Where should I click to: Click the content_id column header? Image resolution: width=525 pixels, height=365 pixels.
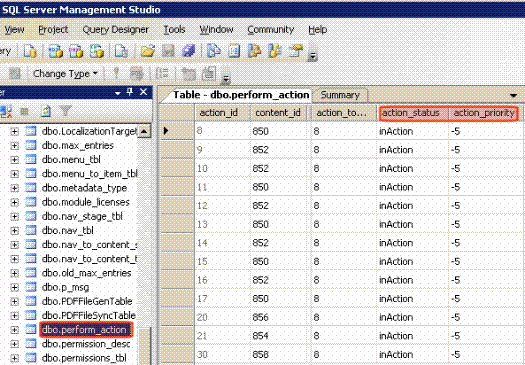[x=278, y=113]
